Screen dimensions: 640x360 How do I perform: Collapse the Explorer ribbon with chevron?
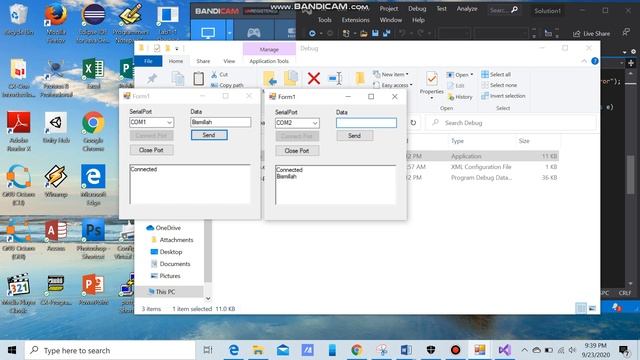tap(584, 61)
